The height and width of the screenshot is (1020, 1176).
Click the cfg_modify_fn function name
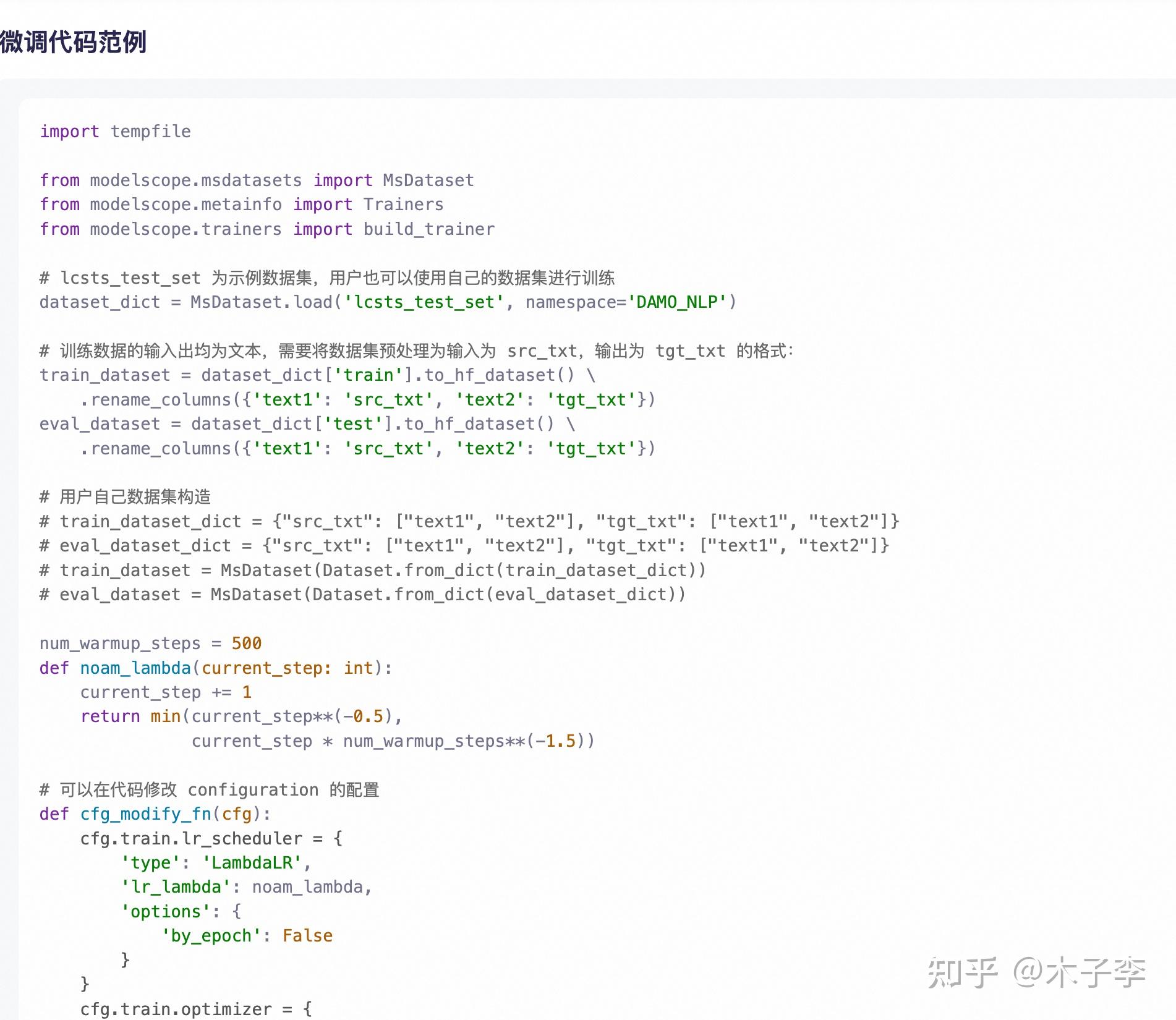coord(145,814)
